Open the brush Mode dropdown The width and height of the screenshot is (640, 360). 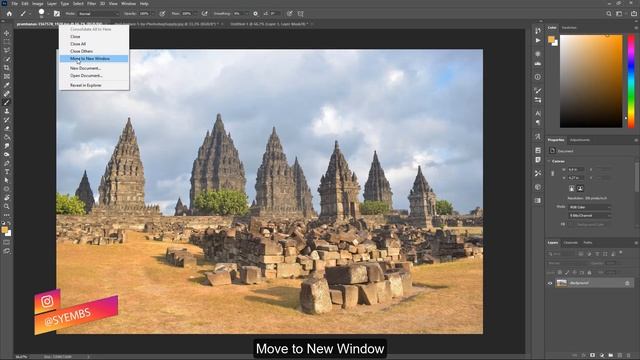(x=98, y=13)
